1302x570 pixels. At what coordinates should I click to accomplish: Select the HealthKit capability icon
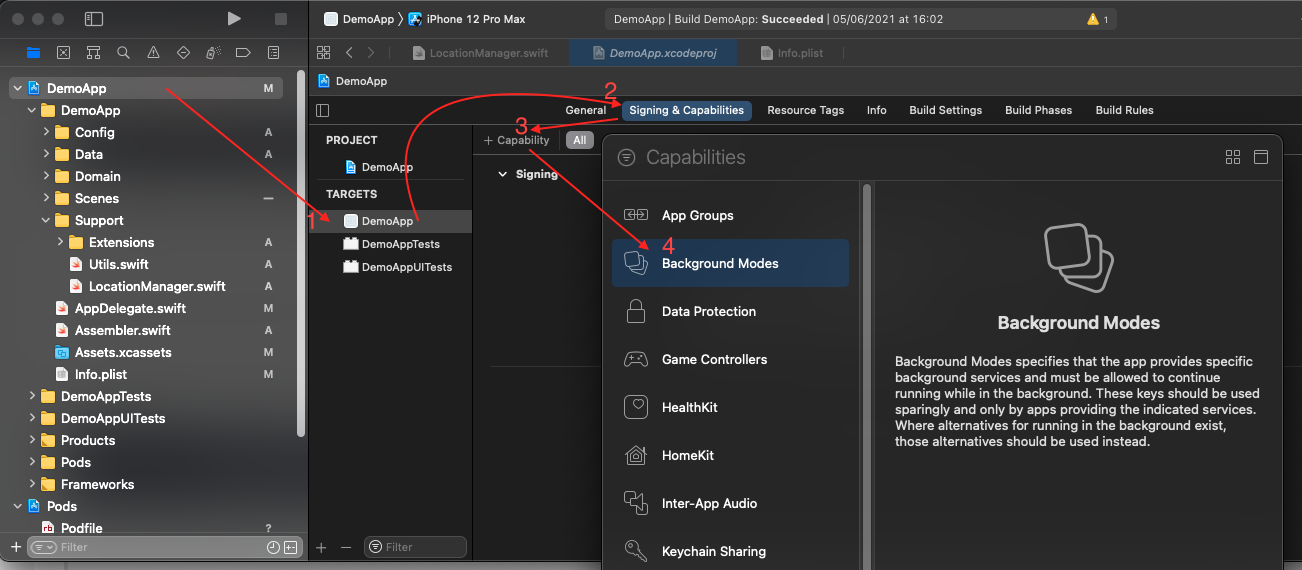tap(635, 407)
